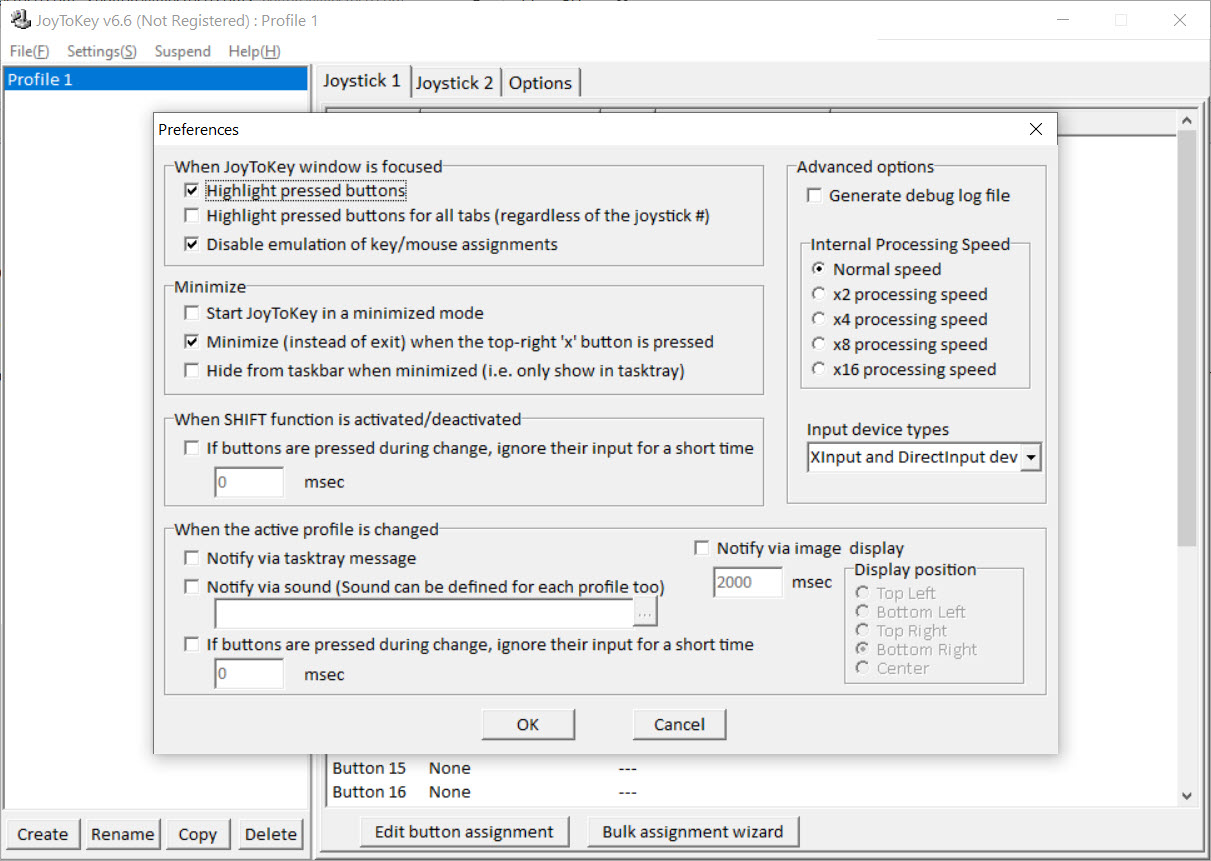Enable 'Notify via image display'
The width and height of the screenshot is (1211, 861).
[x=701, y=547]
